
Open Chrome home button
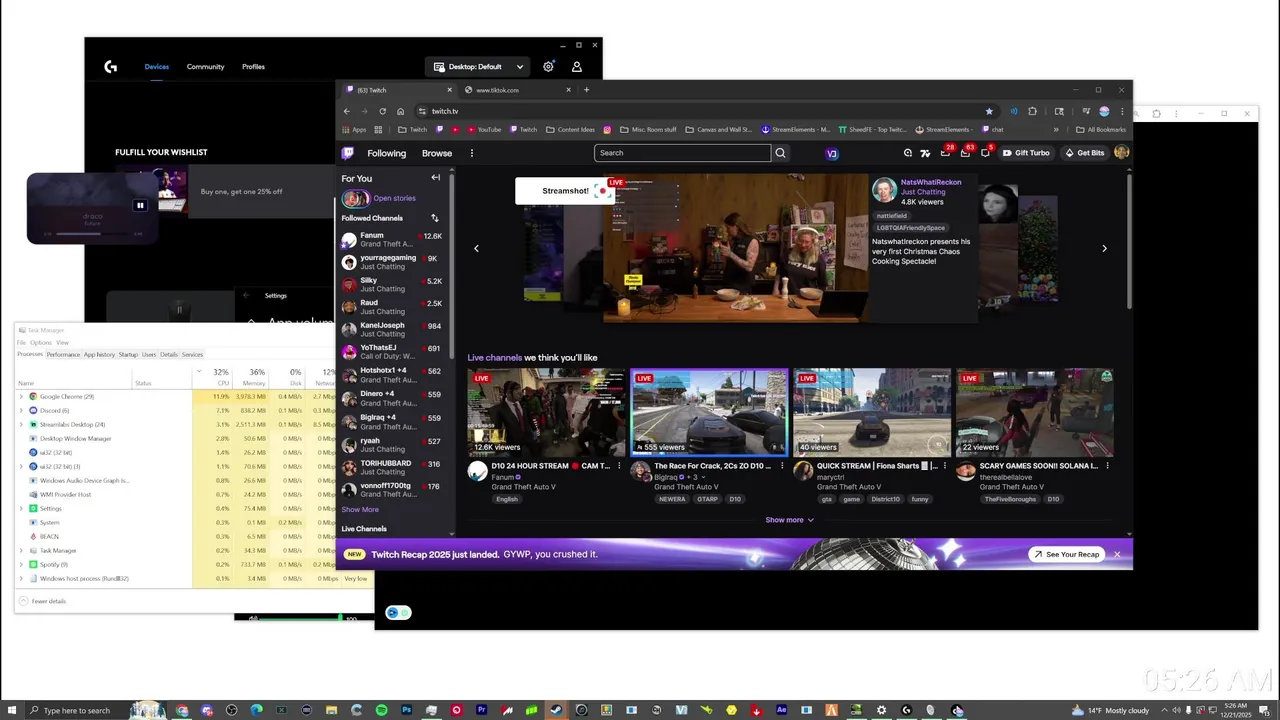pos(400,111)
